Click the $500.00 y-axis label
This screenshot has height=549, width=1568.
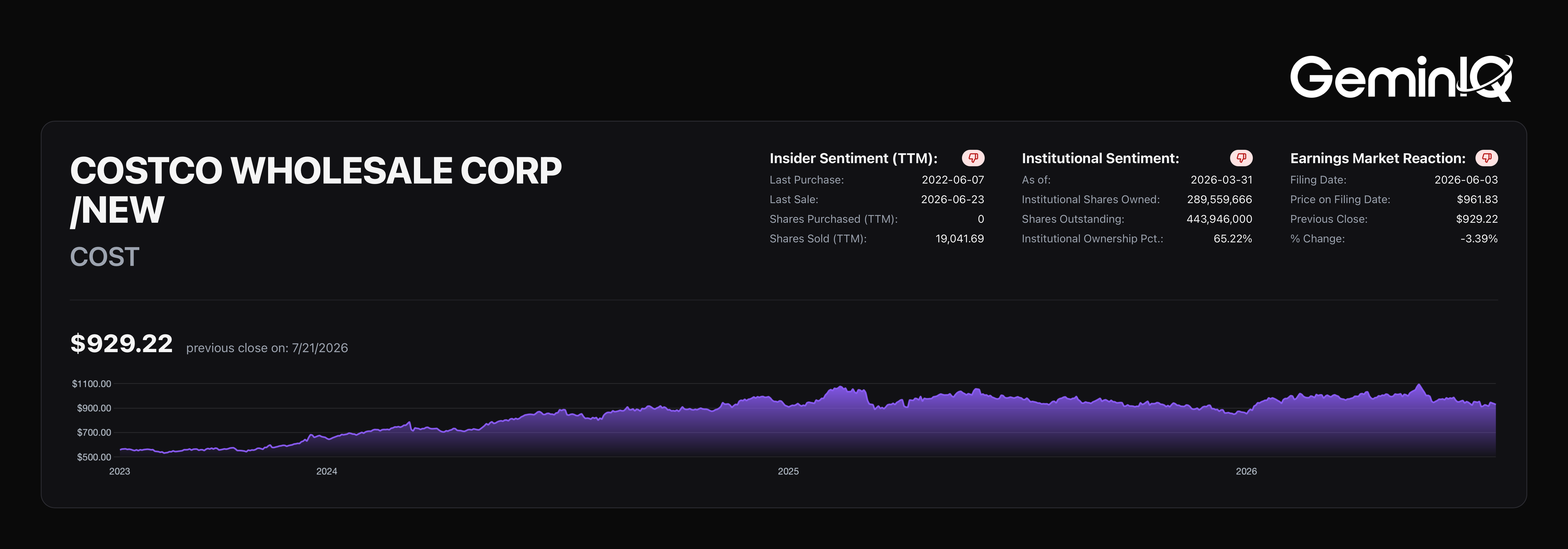[x=94, y=456]
